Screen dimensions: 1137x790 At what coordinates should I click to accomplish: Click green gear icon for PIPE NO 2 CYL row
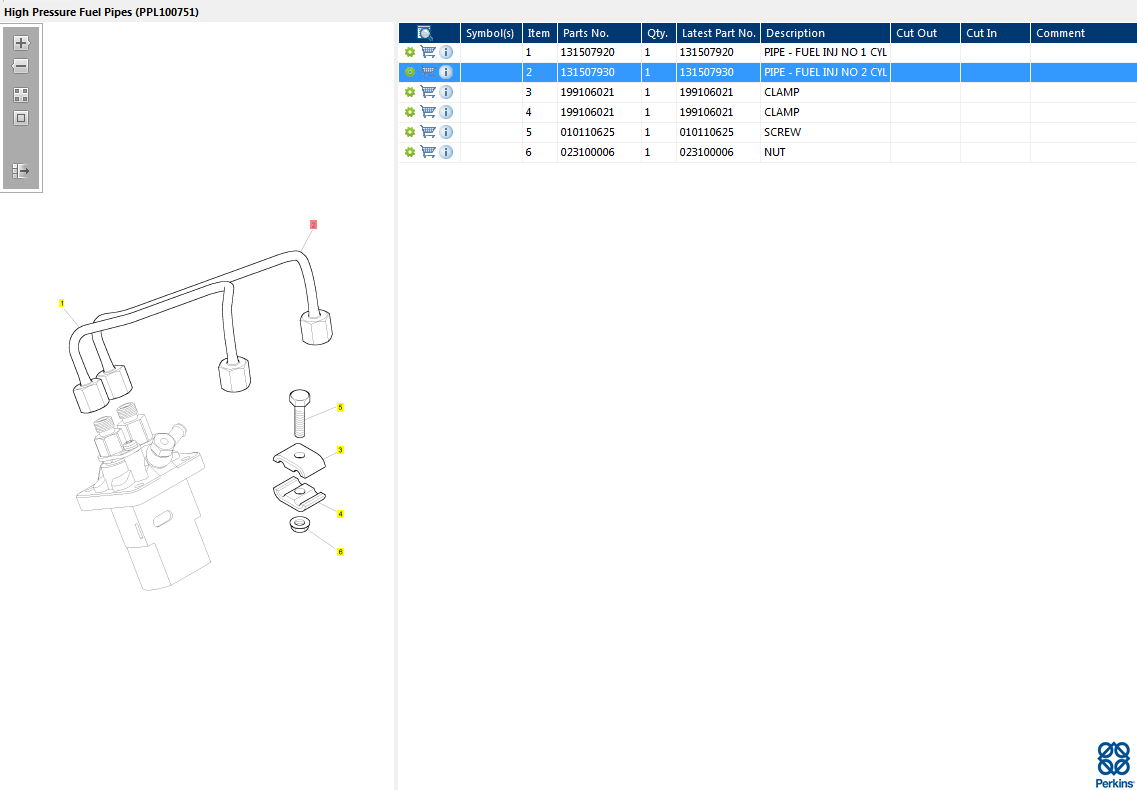(410, 72)
